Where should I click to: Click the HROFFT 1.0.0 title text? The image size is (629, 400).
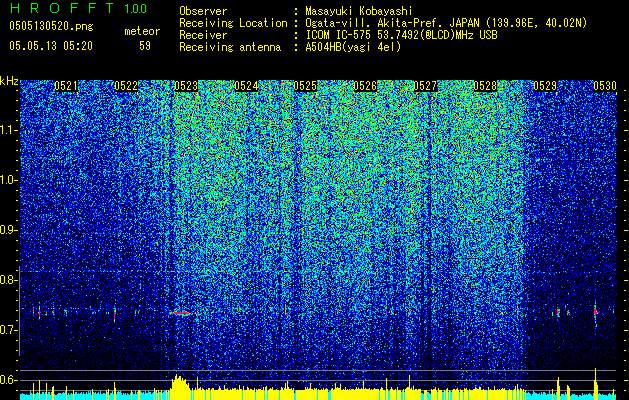tap(78, 8)
